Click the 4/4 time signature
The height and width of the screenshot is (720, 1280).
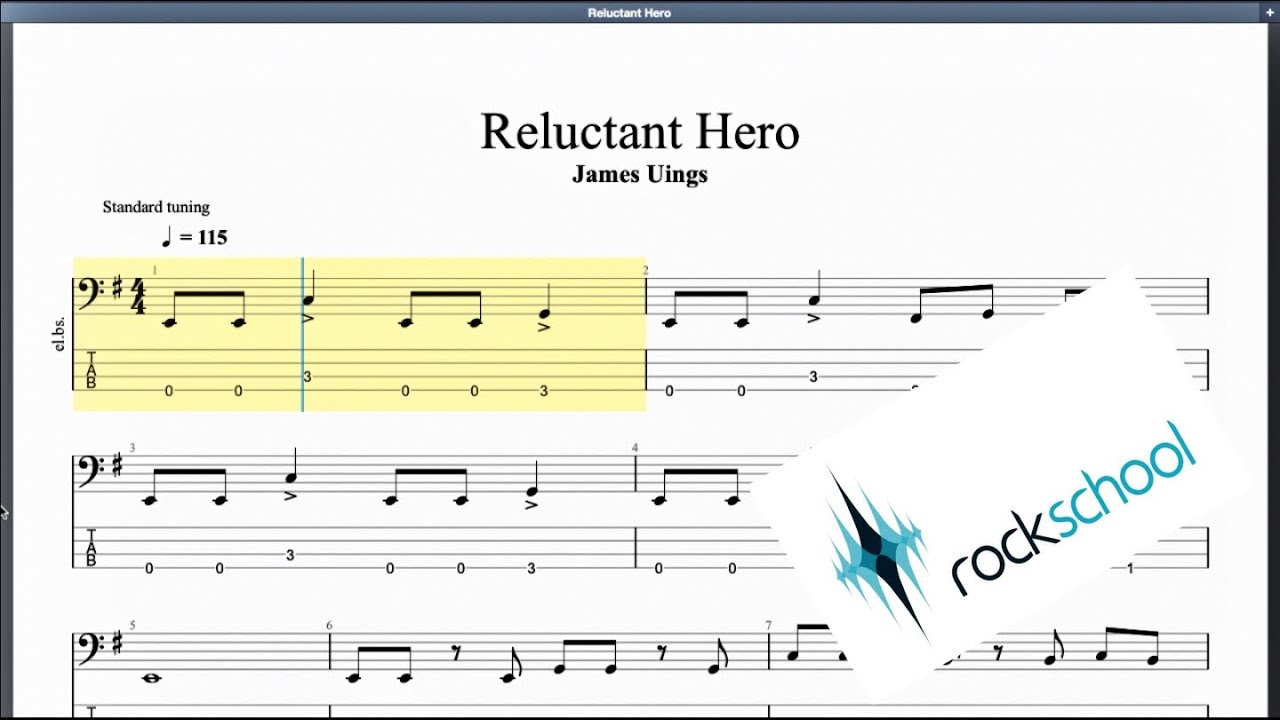(138, 298)
